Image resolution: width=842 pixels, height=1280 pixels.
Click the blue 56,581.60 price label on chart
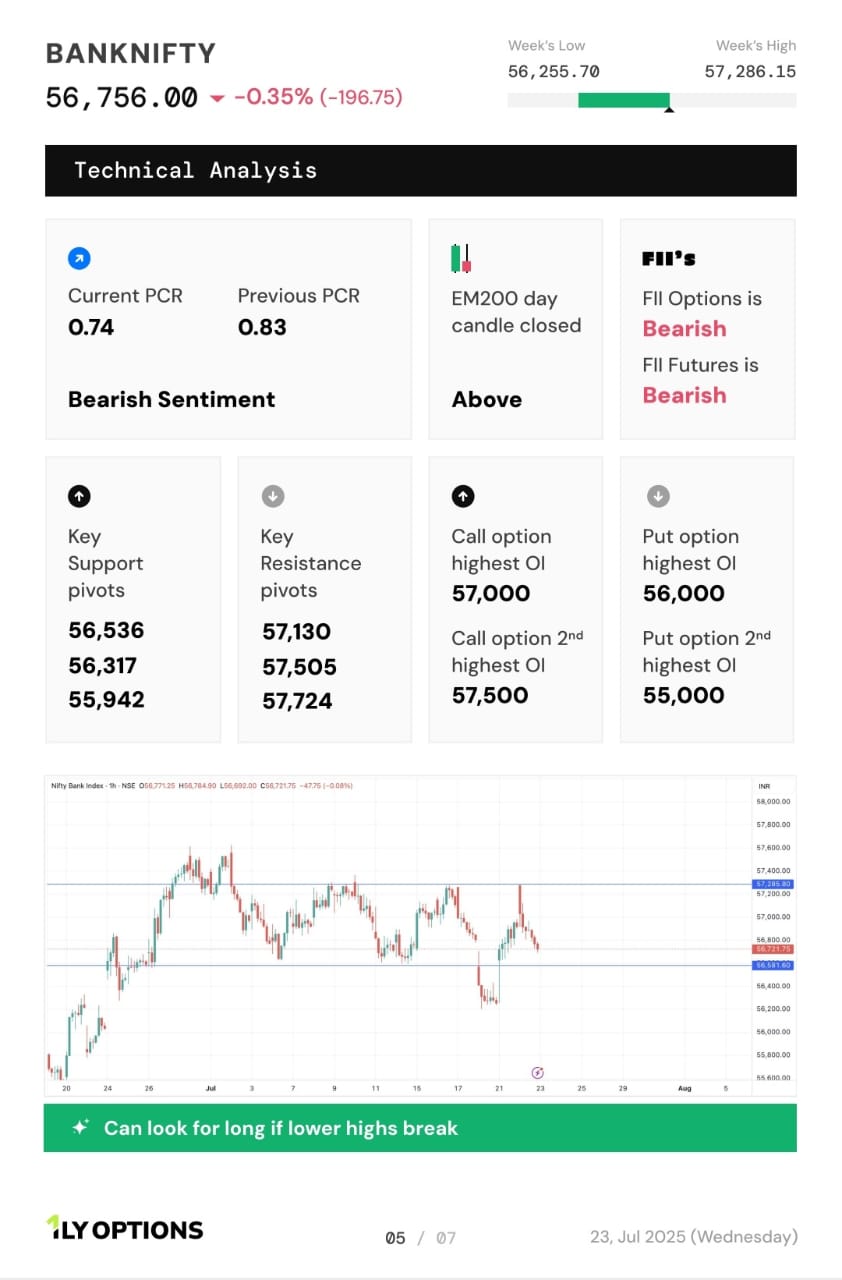(772, 965)
